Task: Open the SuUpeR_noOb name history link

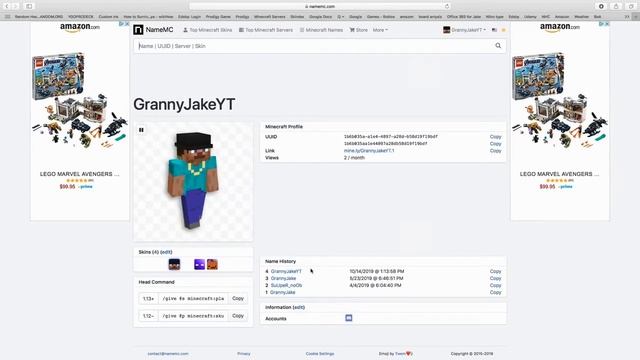Action: [x=287, y=285]
